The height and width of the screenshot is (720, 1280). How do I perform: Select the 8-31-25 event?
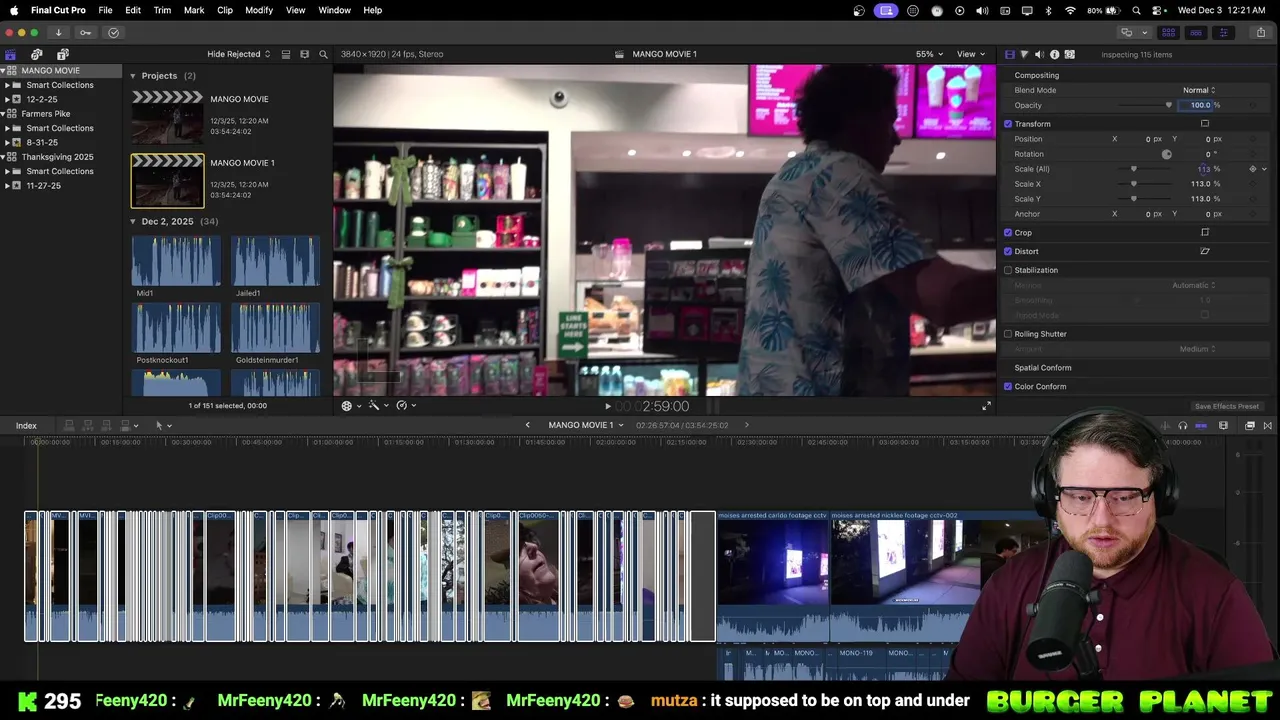42,143
